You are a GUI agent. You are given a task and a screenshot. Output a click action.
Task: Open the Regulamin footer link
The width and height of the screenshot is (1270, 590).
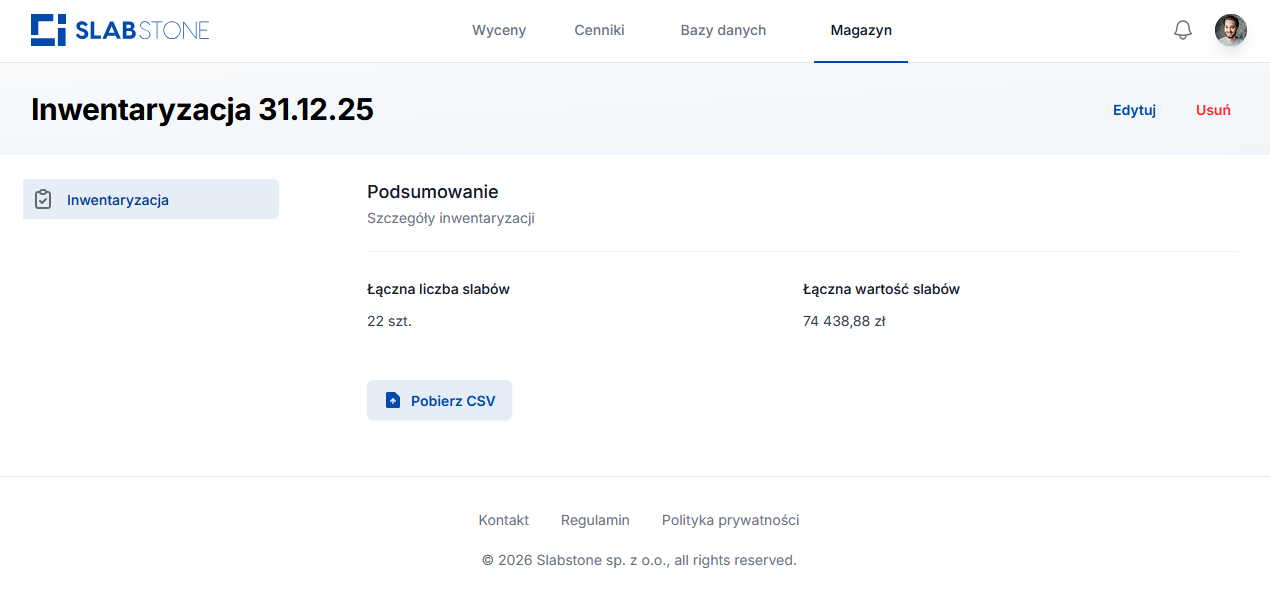(595, 520)
